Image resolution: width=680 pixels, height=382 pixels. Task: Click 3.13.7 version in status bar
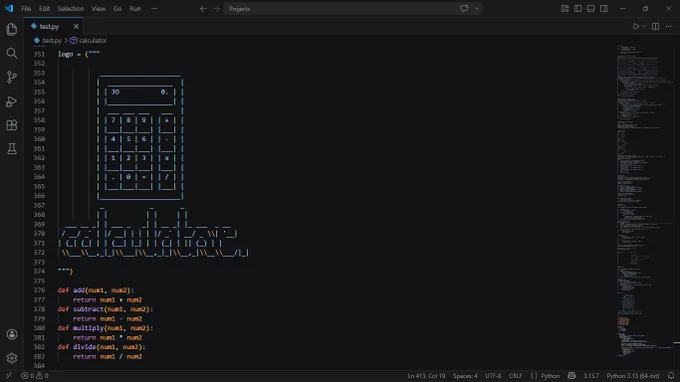click(x=591, y=375)
